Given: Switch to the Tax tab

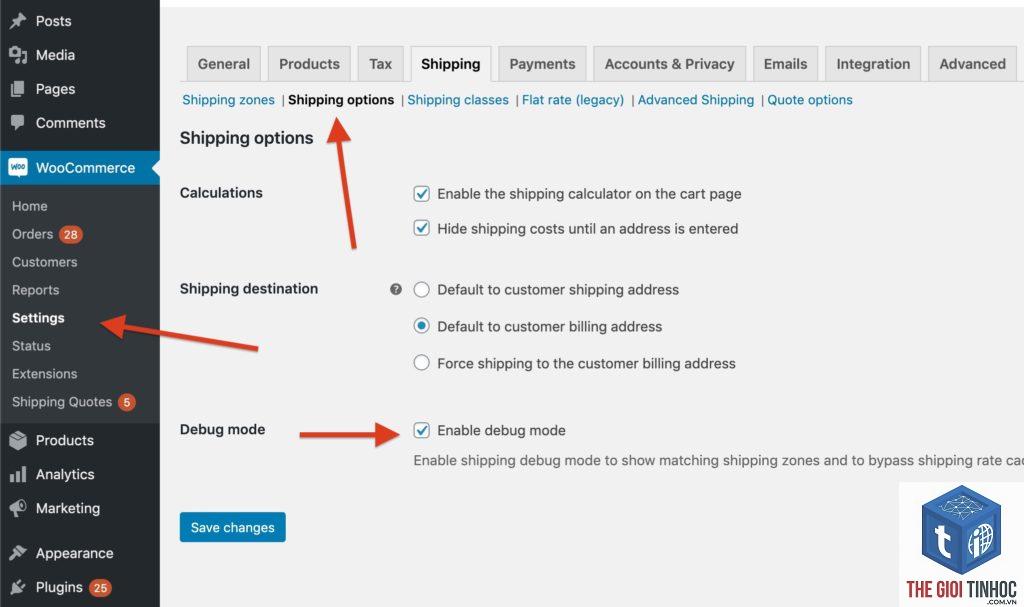Looking at the screenshot, I should pyautogui.click(x=380, y=64).
